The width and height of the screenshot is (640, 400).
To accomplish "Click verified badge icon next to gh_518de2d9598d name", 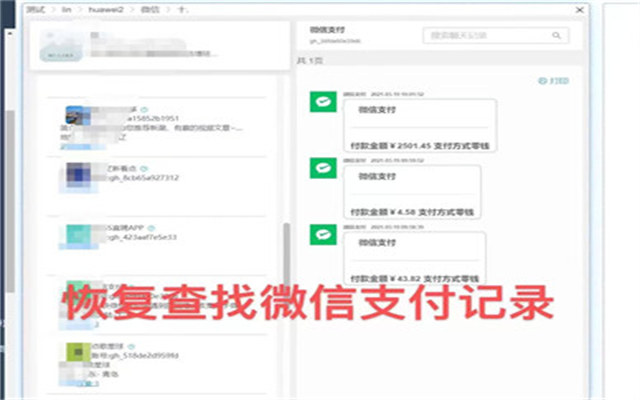I will (131, 347).
